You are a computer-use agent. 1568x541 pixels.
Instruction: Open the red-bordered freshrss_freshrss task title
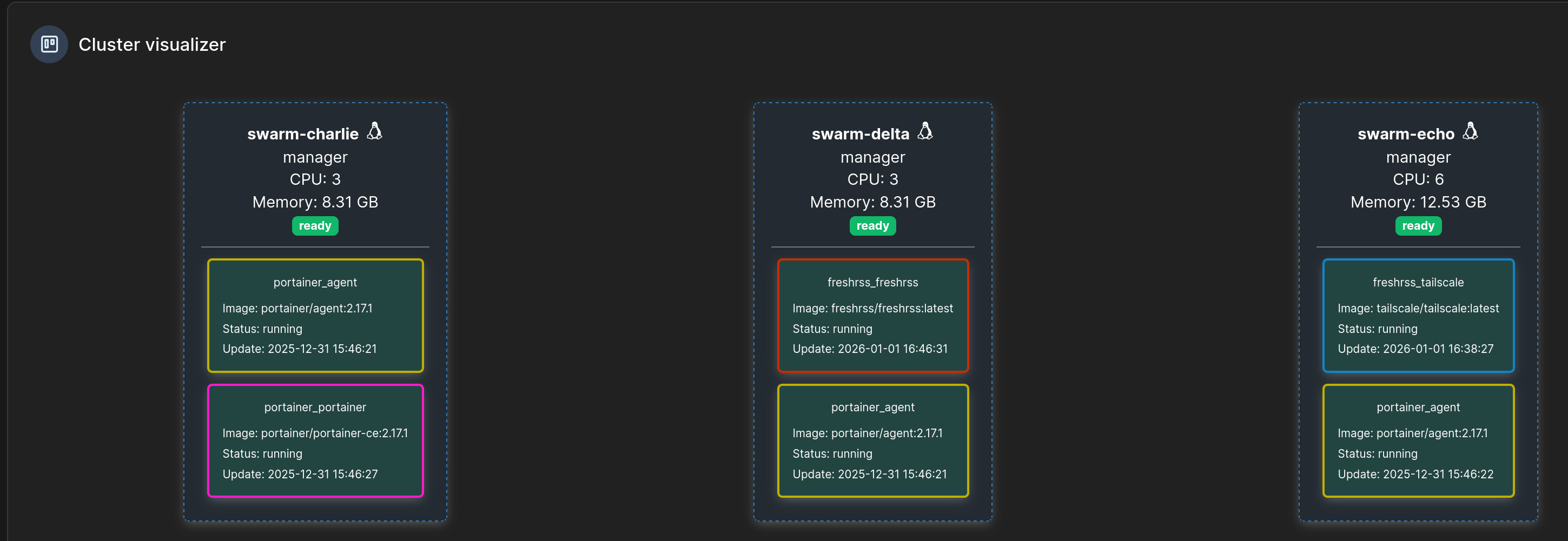tap(872, 282)
